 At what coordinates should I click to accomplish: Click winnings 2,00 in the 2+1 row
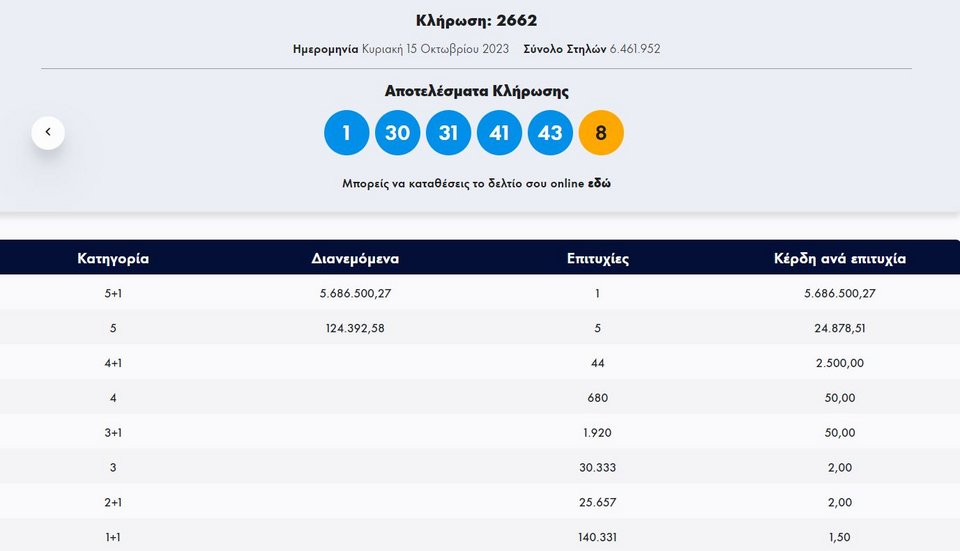(x=840, y=503)
